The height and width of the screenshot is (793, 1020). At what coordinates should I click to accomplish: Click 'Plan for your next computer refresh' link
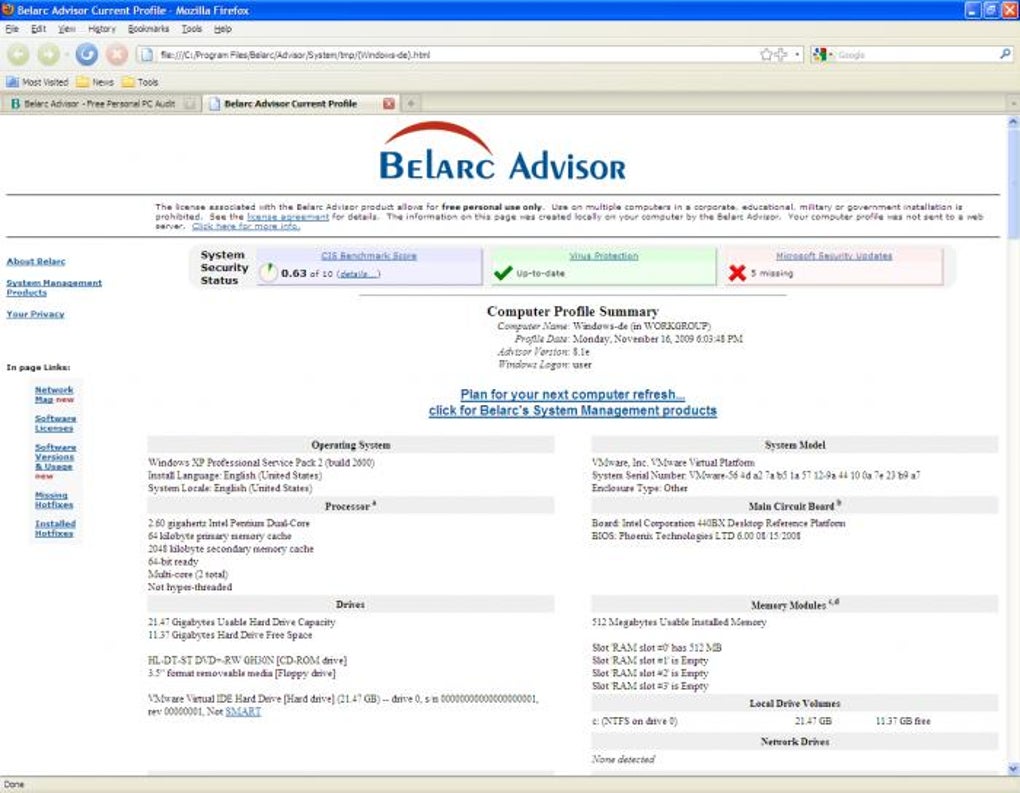(572, 395)
